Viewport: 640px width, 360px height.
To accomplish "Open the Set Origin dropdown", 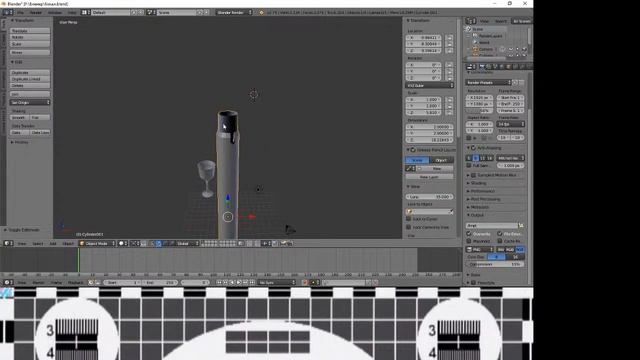I will (30, 102).
